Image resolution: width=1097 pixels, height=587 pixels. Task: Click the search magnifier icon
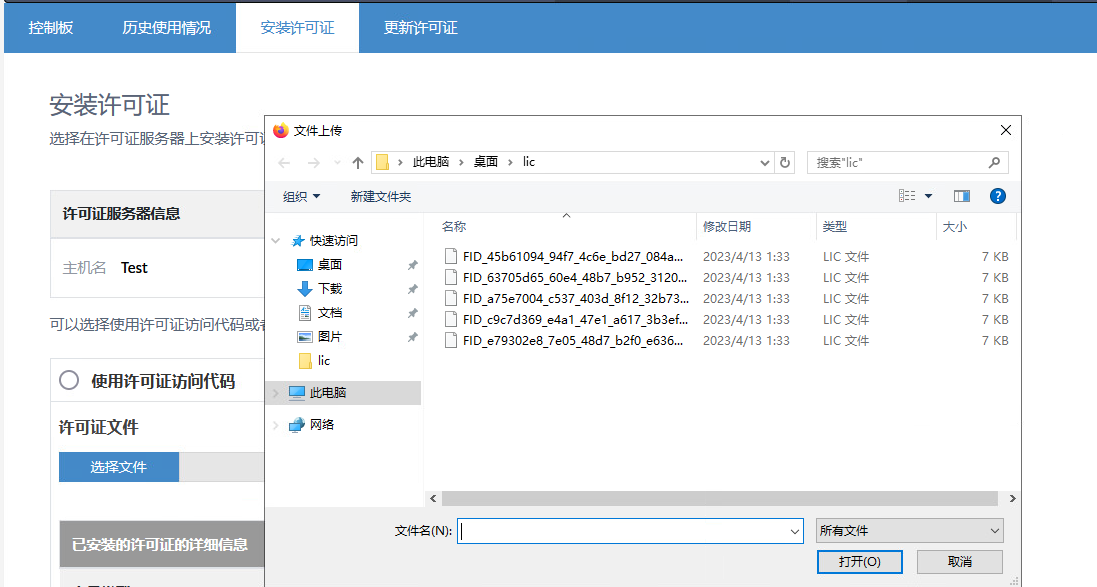994,162
